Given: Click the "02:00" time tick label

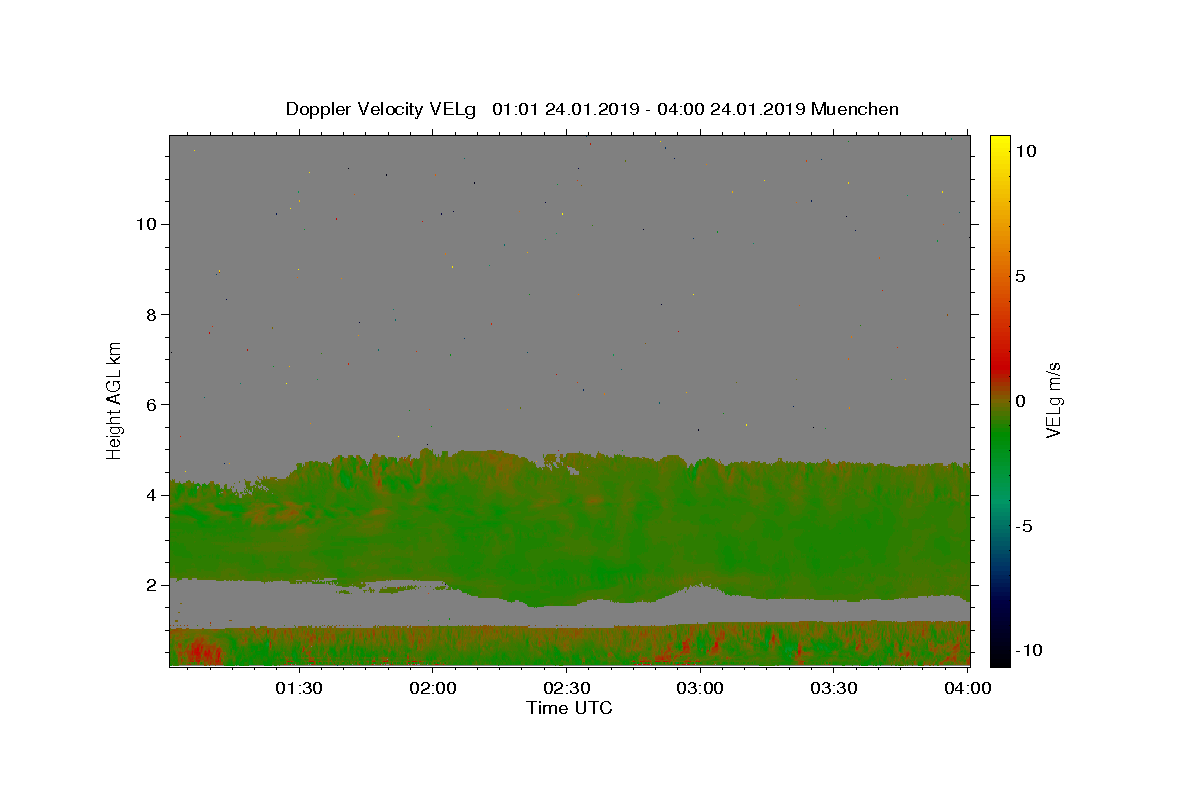Looking at the screenshot, I should 433,688.
